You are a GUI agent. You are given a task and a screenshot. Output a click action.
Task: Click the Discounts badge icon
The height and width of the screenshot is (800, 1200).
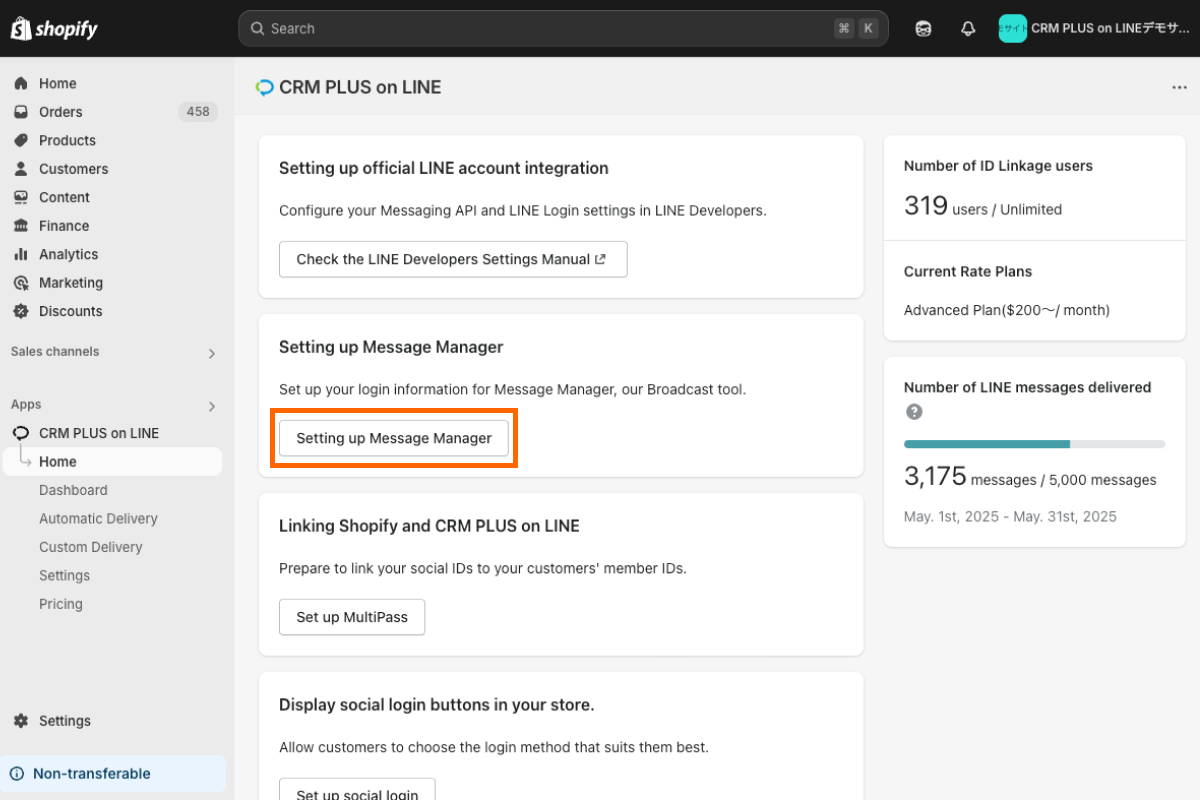(21, 312)
